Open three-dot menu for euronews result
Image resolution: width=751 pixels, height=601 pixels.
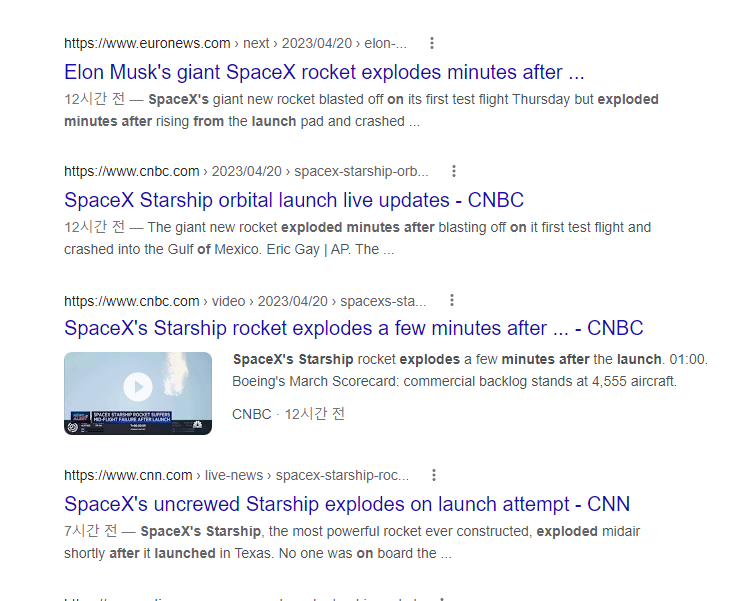(x=432, y=43)
